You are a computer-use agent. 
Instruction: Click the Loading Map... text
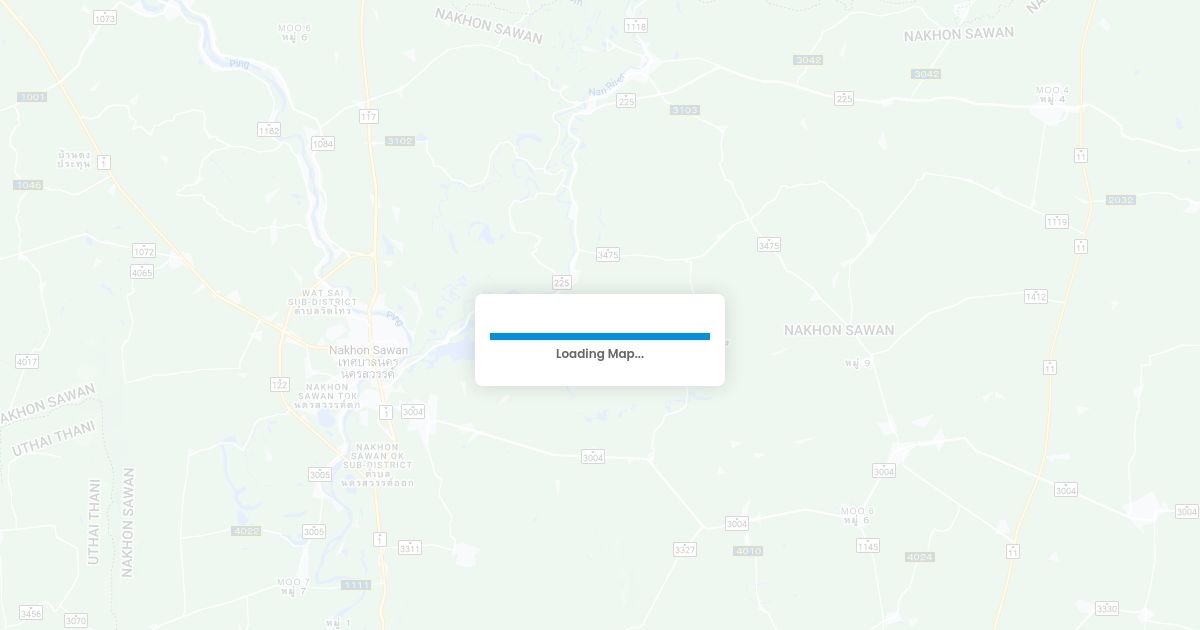click(x=600, y=354)
